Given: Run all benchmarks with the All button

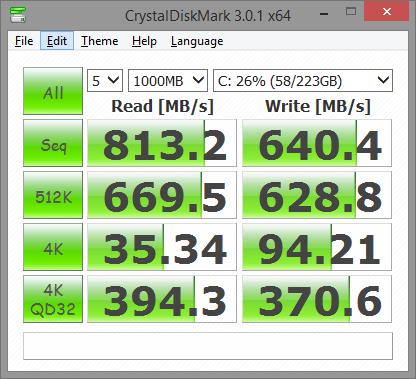Looking at the screenshot, I should (53, 91).
